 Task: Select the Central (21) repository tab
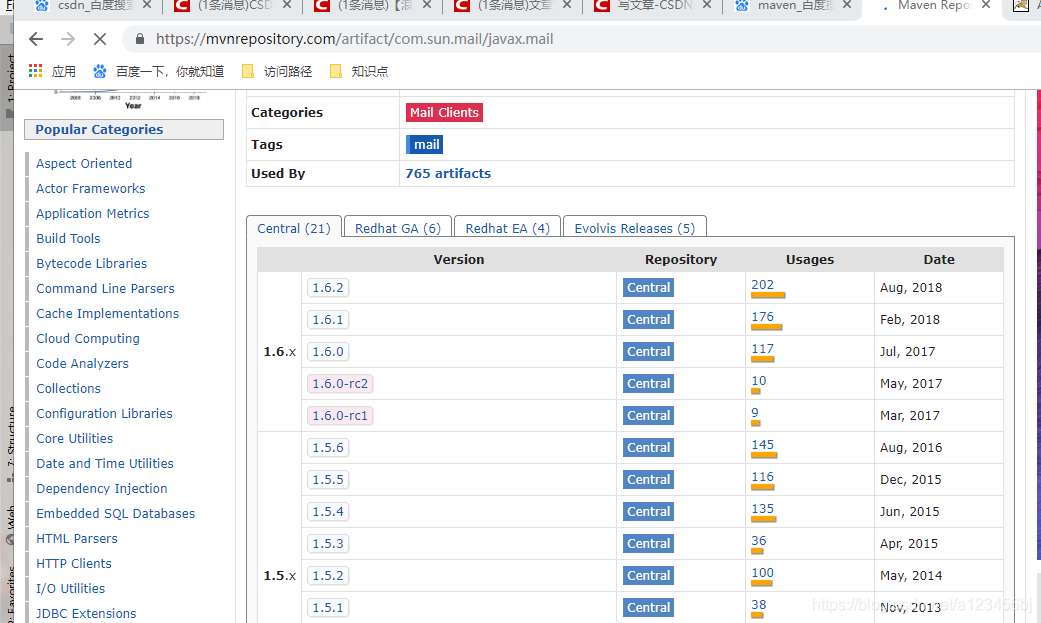click(x=293, y=228)
